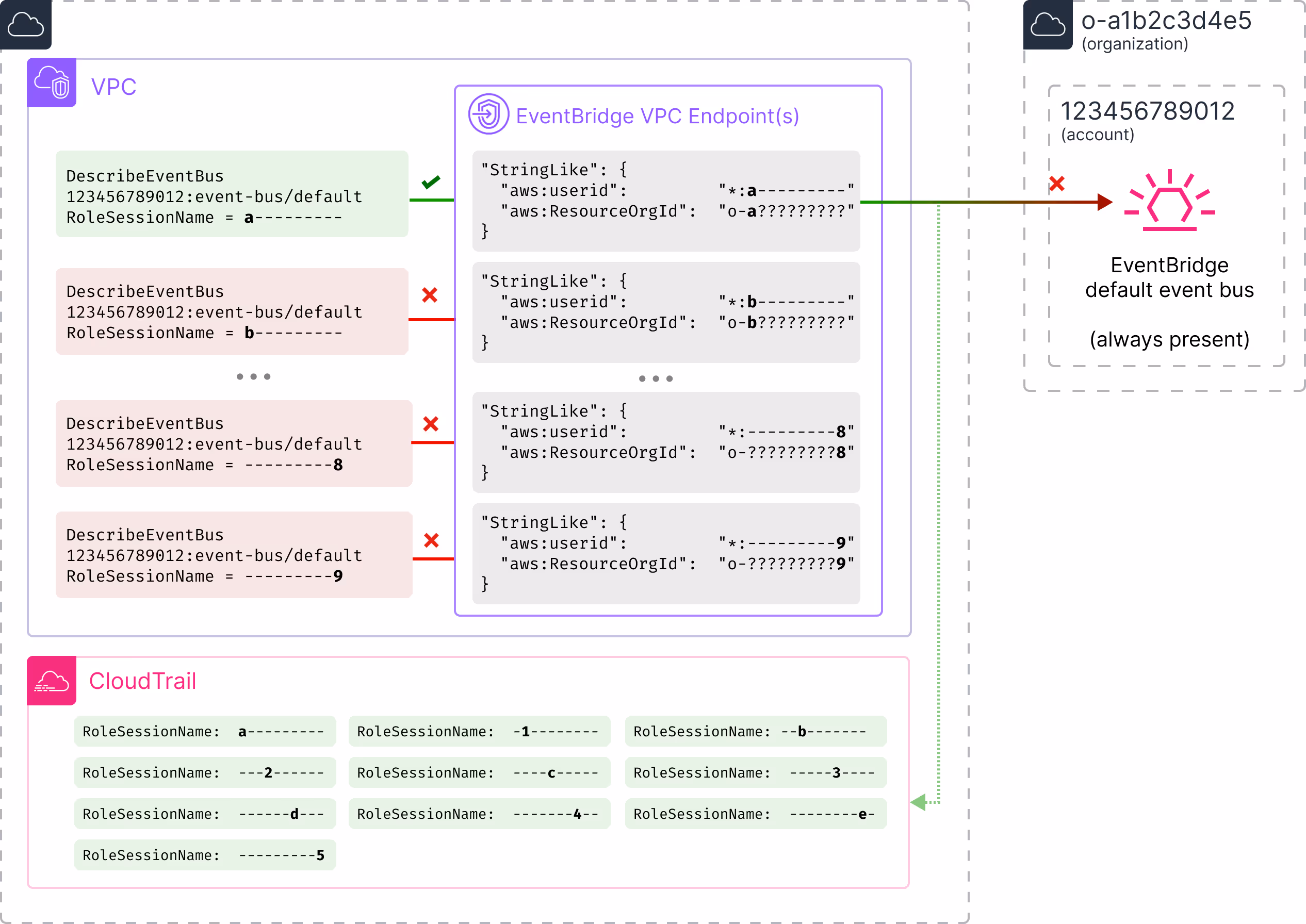The image size is (1306, 924).
Task: Select CloudTrail entry RoleSessionName ---------5
Action: tap(205, 854)
